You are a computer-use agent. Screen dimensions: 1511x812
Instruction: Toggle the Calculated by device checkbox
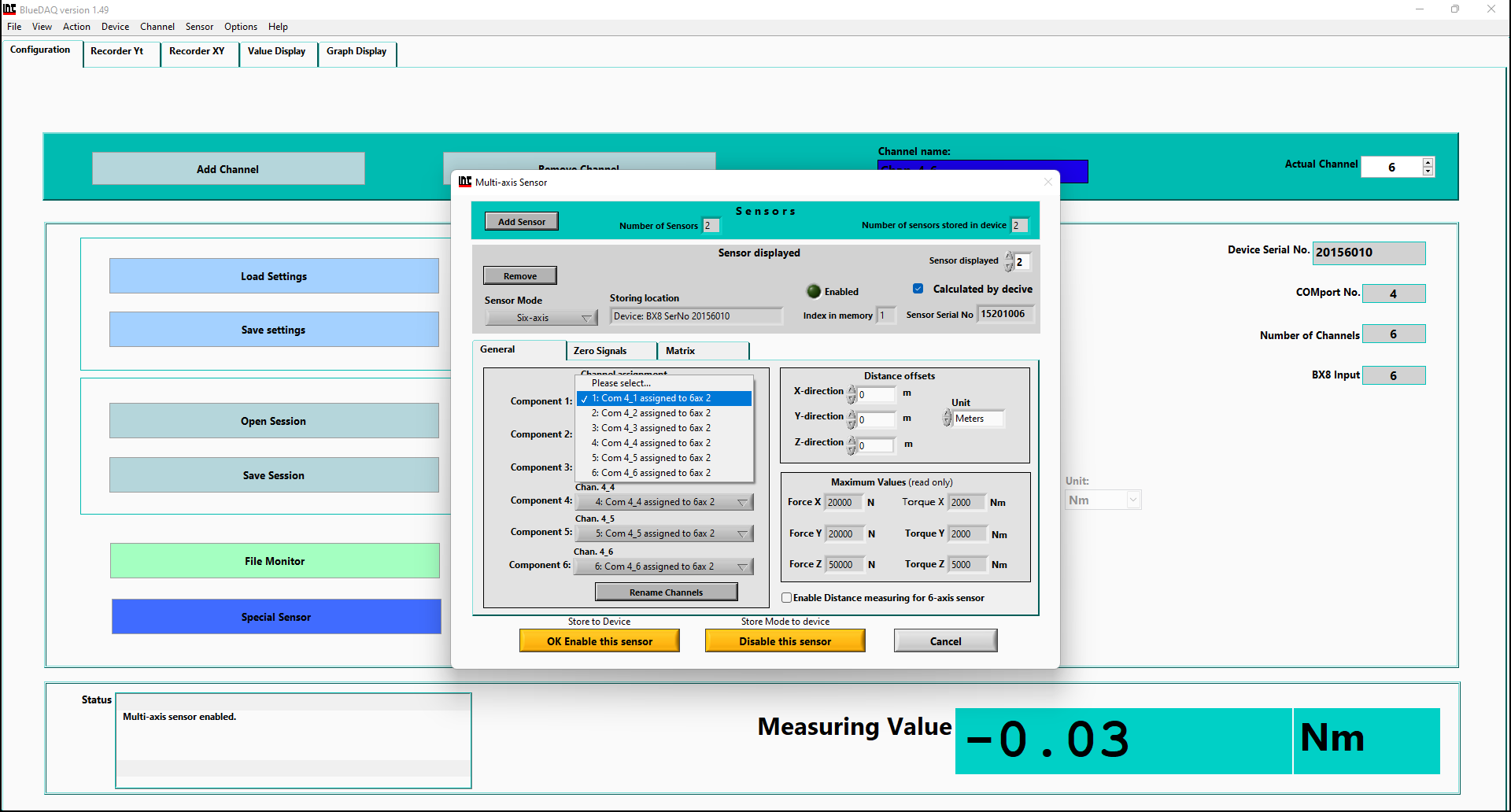point(918,289)
